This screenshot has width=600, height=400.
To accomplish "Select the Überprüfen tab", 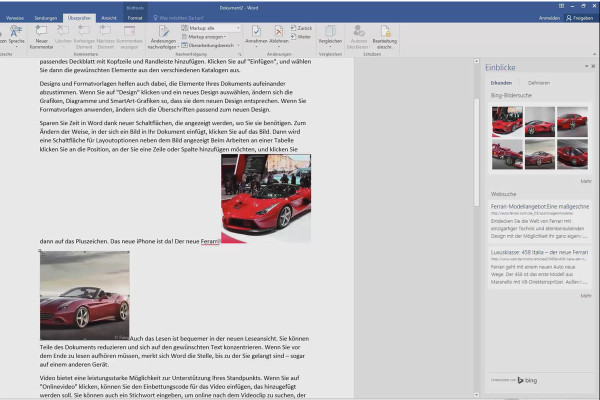I will coord(79,18).
